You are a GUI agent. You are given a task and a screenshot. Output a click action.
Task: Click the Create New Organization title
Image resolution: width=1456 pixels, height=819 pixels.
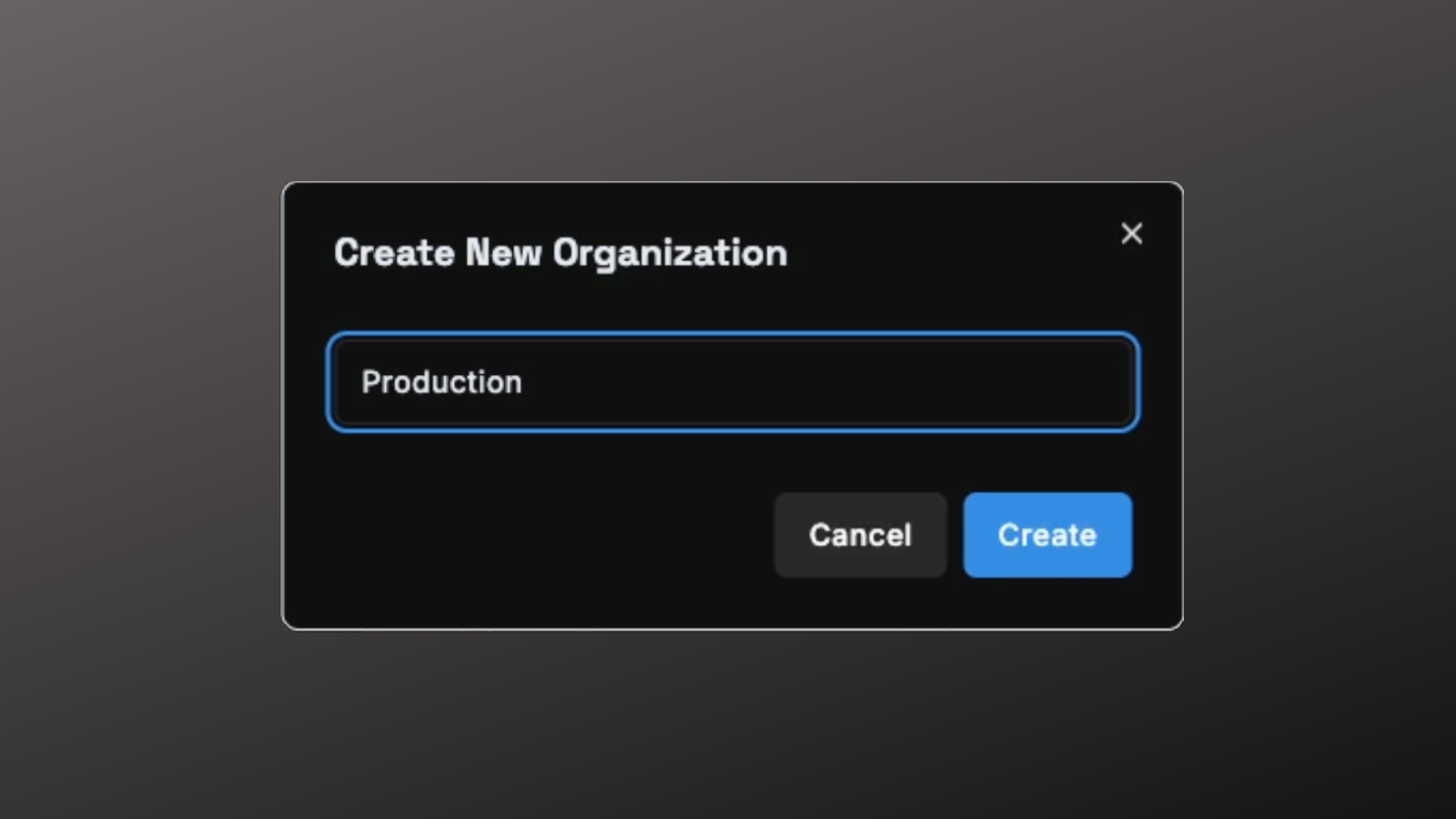pos(561,253)
